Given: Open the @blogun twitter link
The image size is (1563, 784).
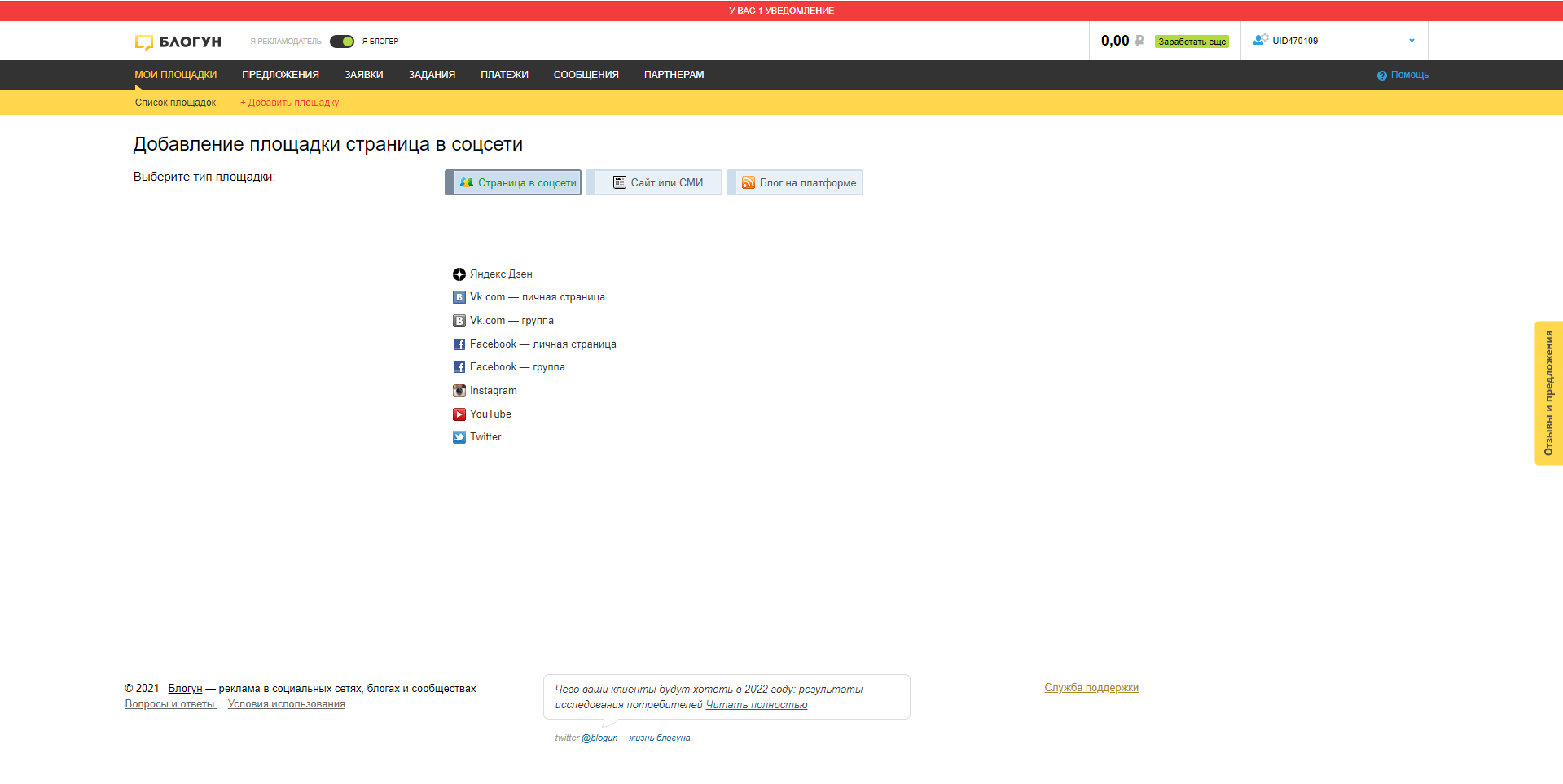Looking at the screenshot, I should pyautogui.click(x=599, y=738).
